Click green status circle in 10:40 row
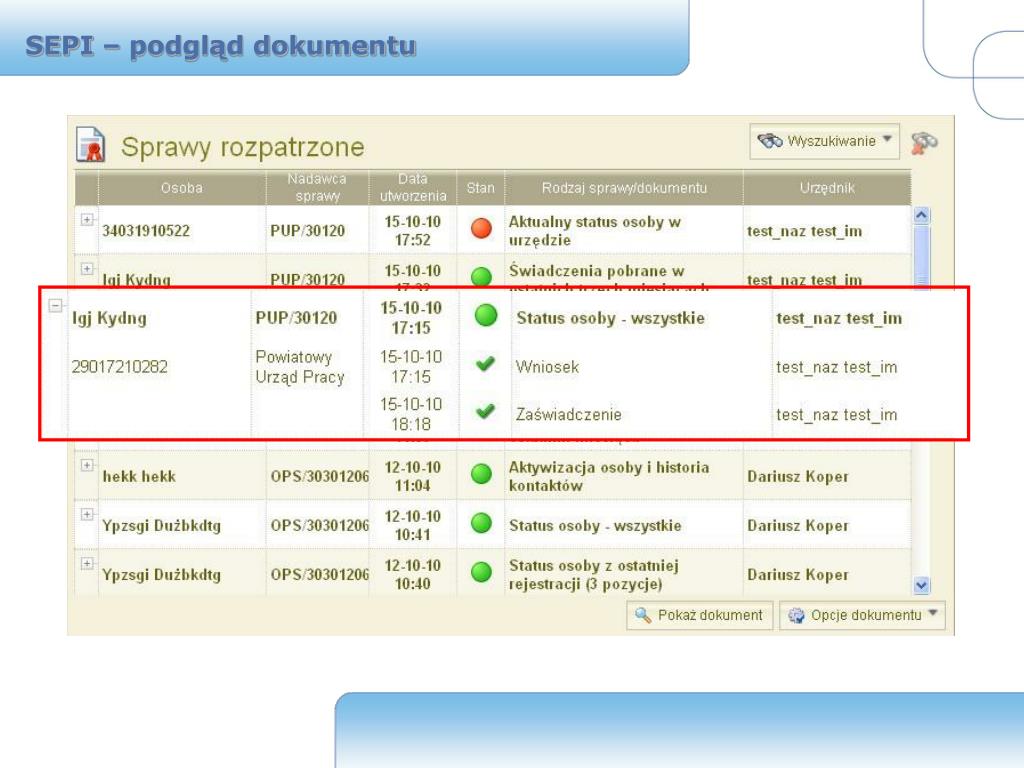The height and width of the screenshot is (768, 1024). click(x=481, y=571)
